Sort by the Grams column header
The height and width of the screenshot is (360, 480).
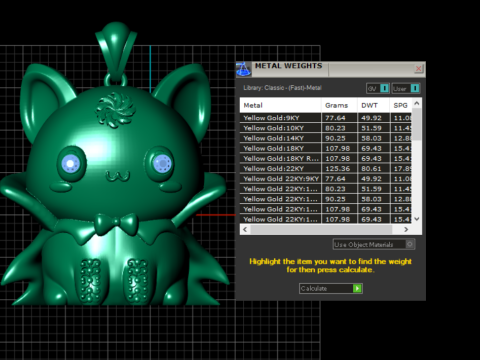(x=339, y=105)
